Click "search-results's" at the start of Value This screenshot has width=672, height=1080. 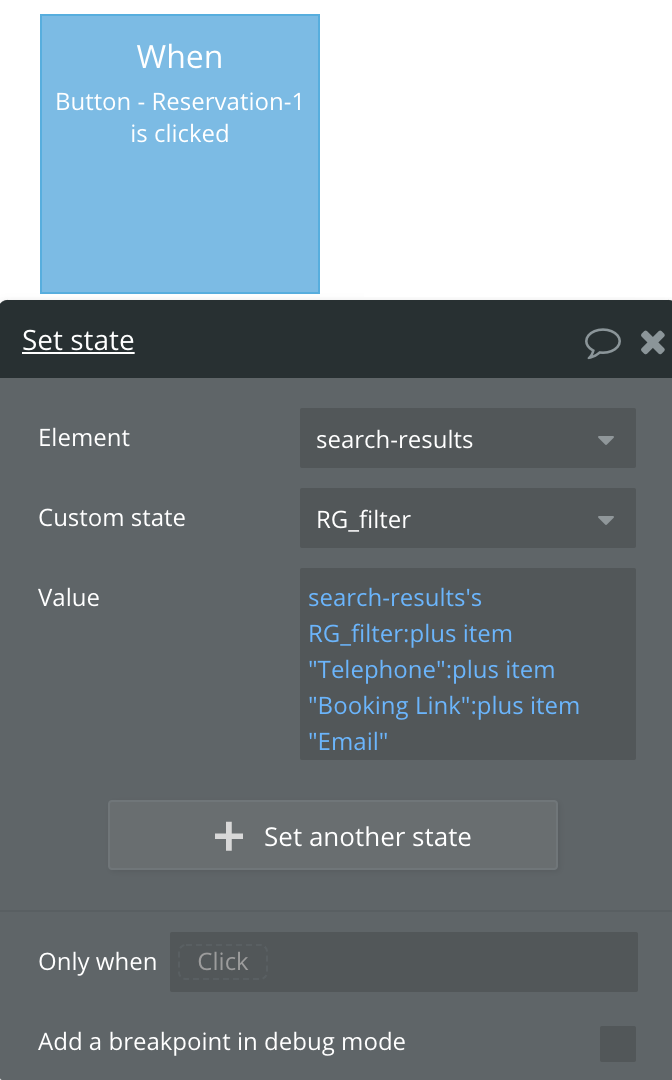point(395,598)
